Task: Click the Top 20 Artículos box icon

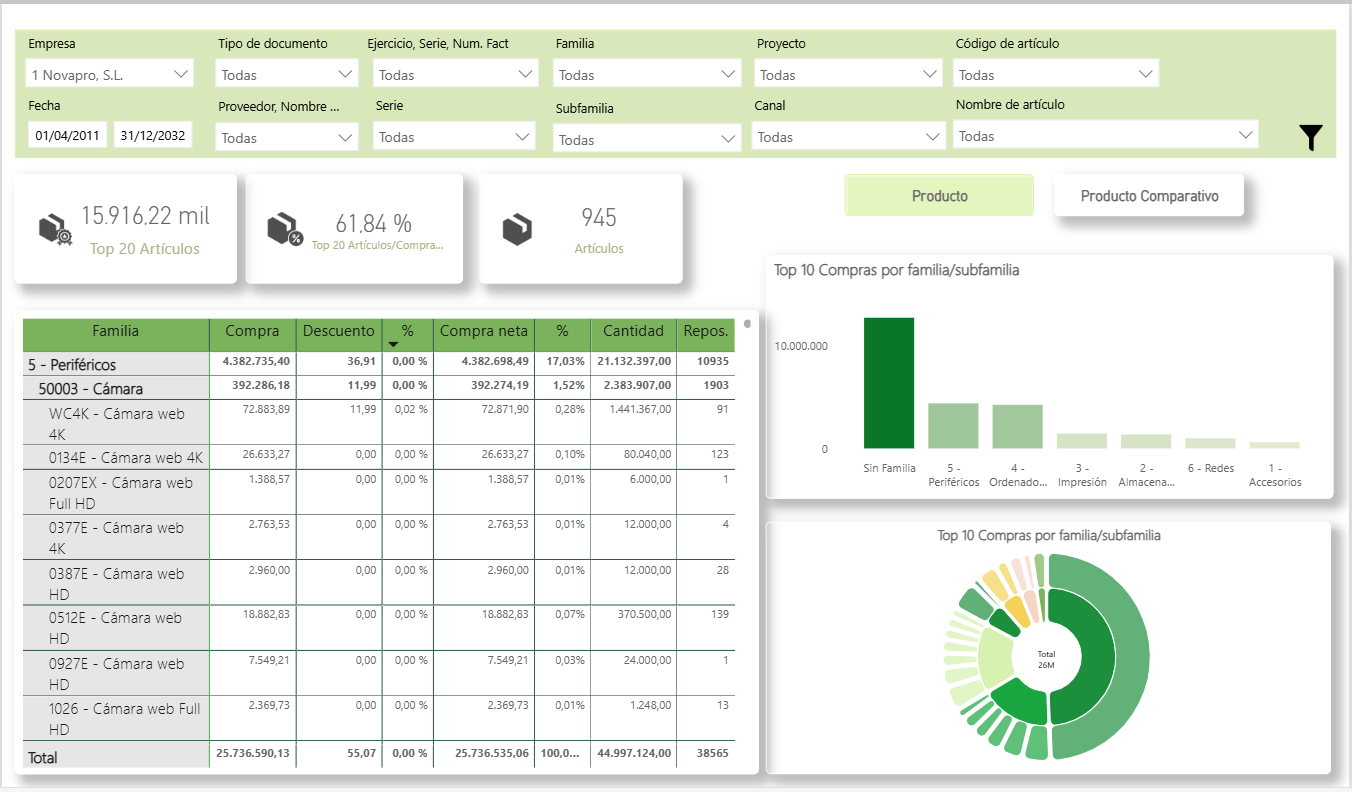Action: 56,229
